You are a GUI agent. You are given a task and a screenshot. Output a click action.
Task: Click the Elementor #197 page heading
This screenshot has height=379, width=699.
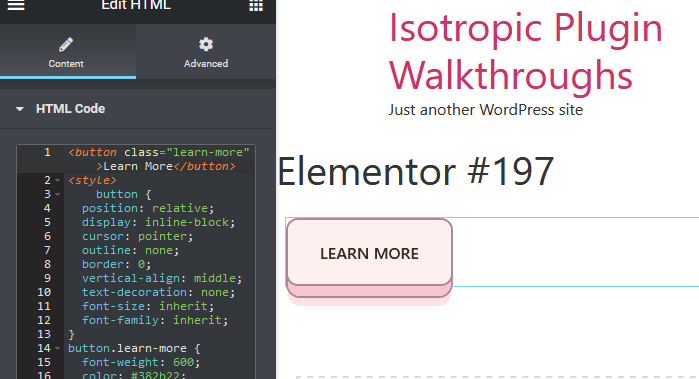[x=415, y=171]
